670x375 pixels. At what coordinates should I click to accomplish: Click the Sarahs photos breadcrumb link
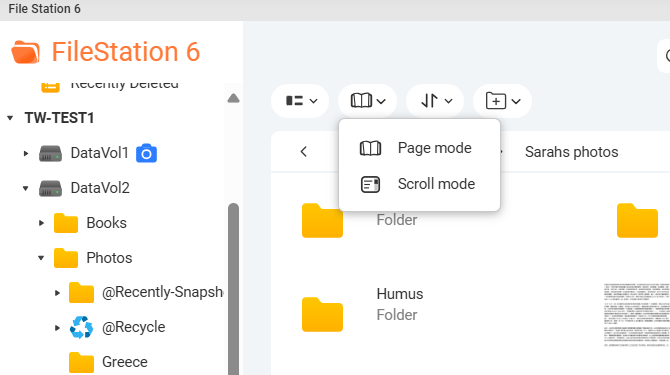(571, 152)
